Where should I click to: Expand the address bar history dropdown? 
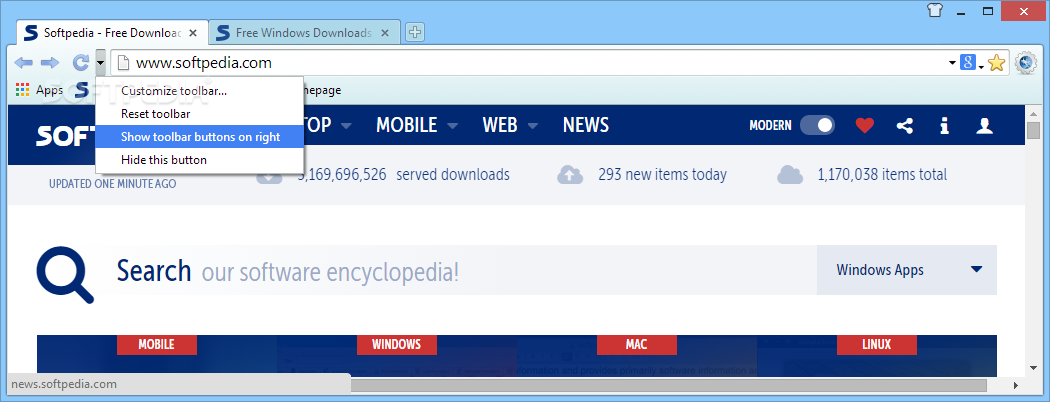coord(952,63)
